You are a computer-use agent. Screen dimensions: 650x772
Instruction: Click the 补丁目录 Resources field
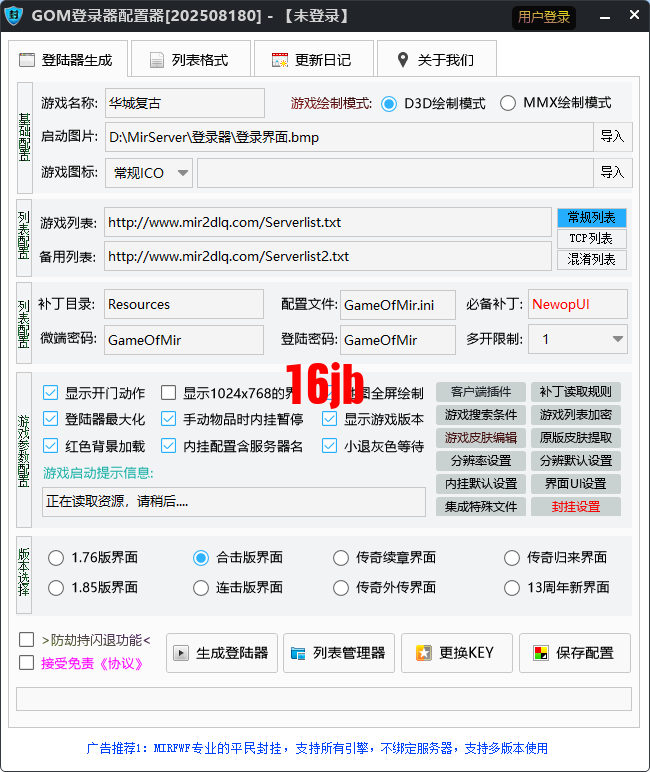pos(184,304)
